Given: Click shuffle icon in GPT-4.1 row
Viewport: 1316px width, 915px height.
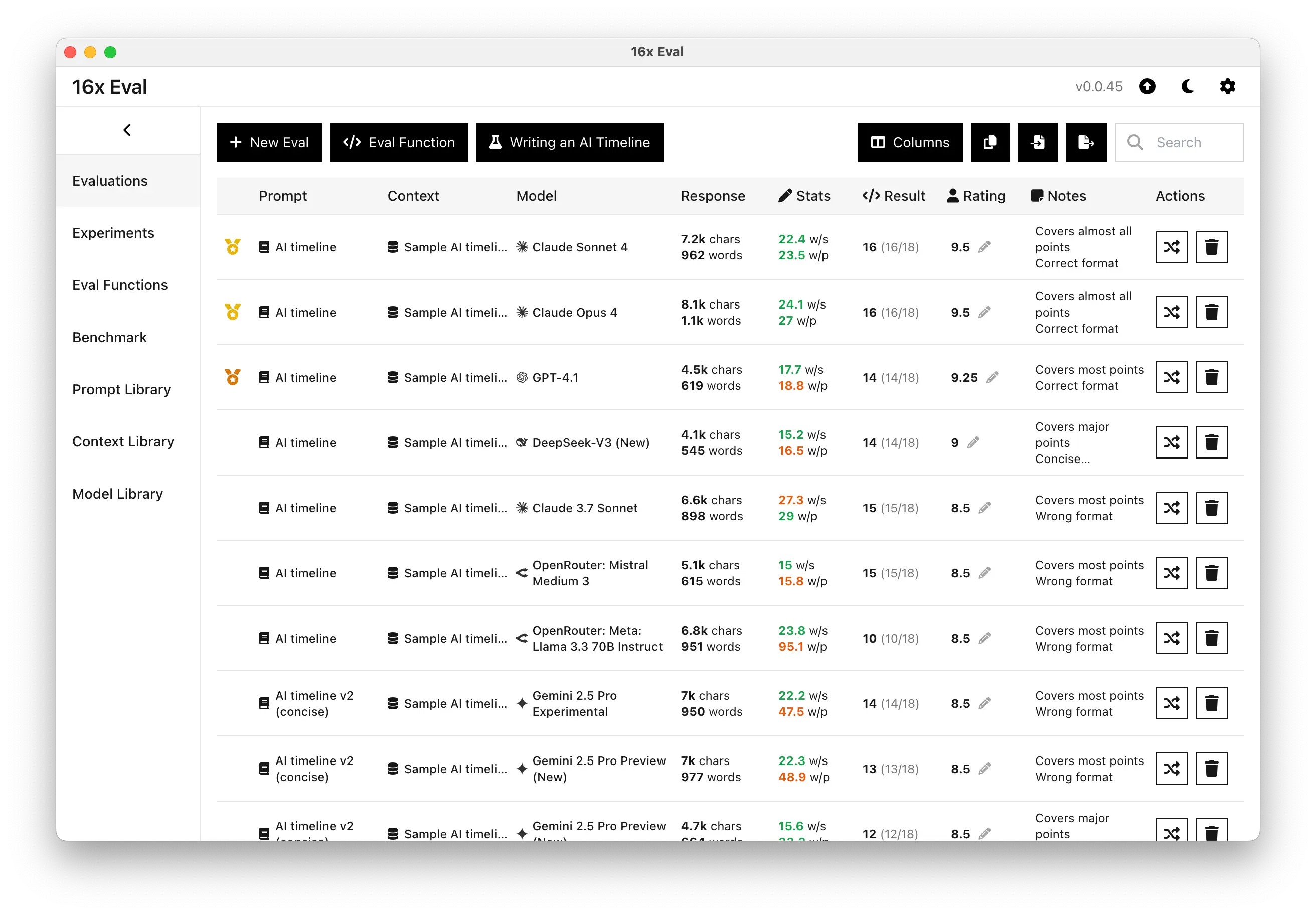Looking at the screenshot, I should click(x=1172, y=377).
